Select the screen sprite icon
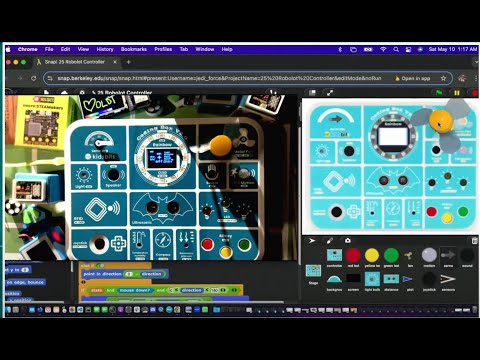Image resolution: width=480 pixels, height=360 pixels. point(353,279)
